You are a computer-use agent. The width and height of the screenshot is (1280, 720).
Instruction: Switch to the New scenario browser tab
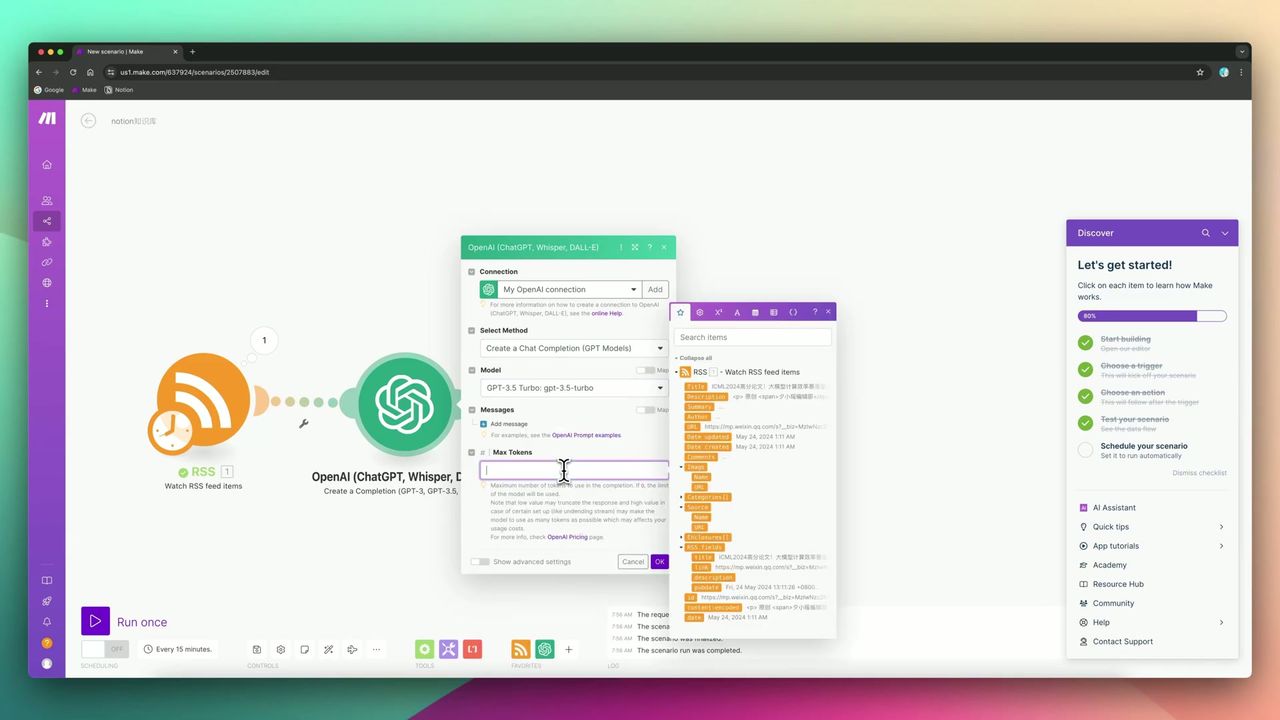(x=115, y=51)
